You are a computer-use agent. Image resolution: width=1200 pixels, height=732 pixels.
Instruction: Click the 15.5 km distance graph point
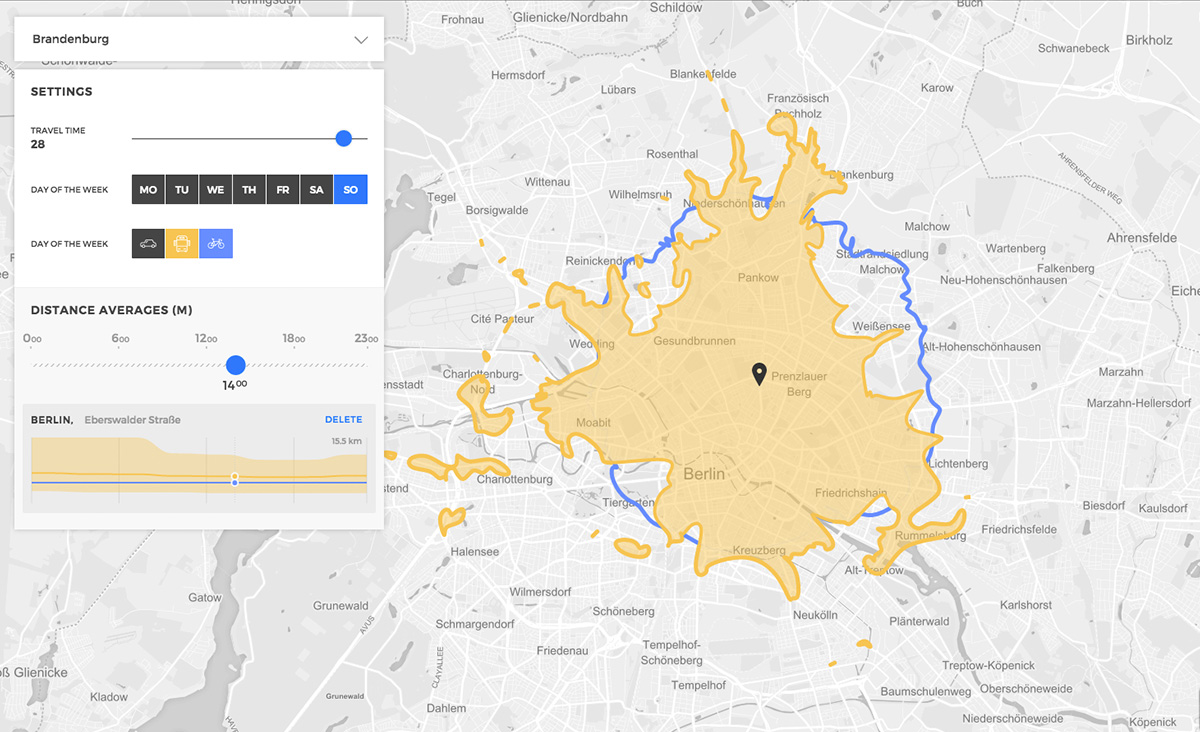coord(234,481)
